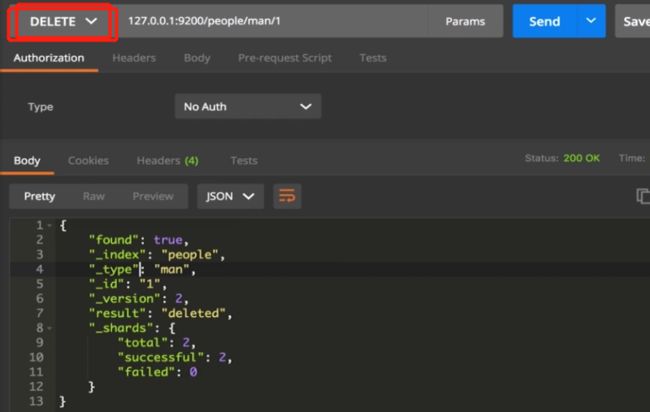
Task: Click the "result": "deleted" line
Action: point(160,313)
